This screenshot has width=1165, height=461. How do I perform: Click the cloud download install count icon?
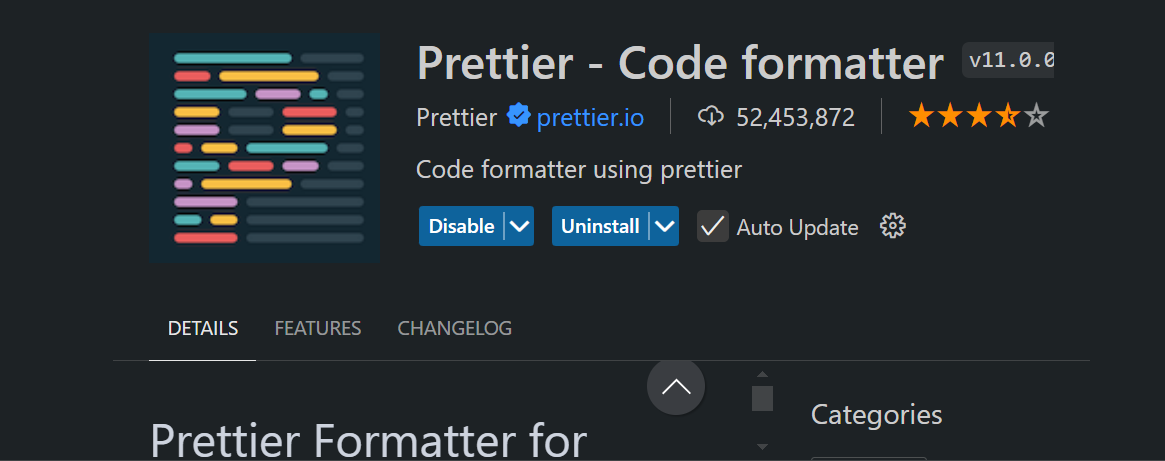coord(711,116)
